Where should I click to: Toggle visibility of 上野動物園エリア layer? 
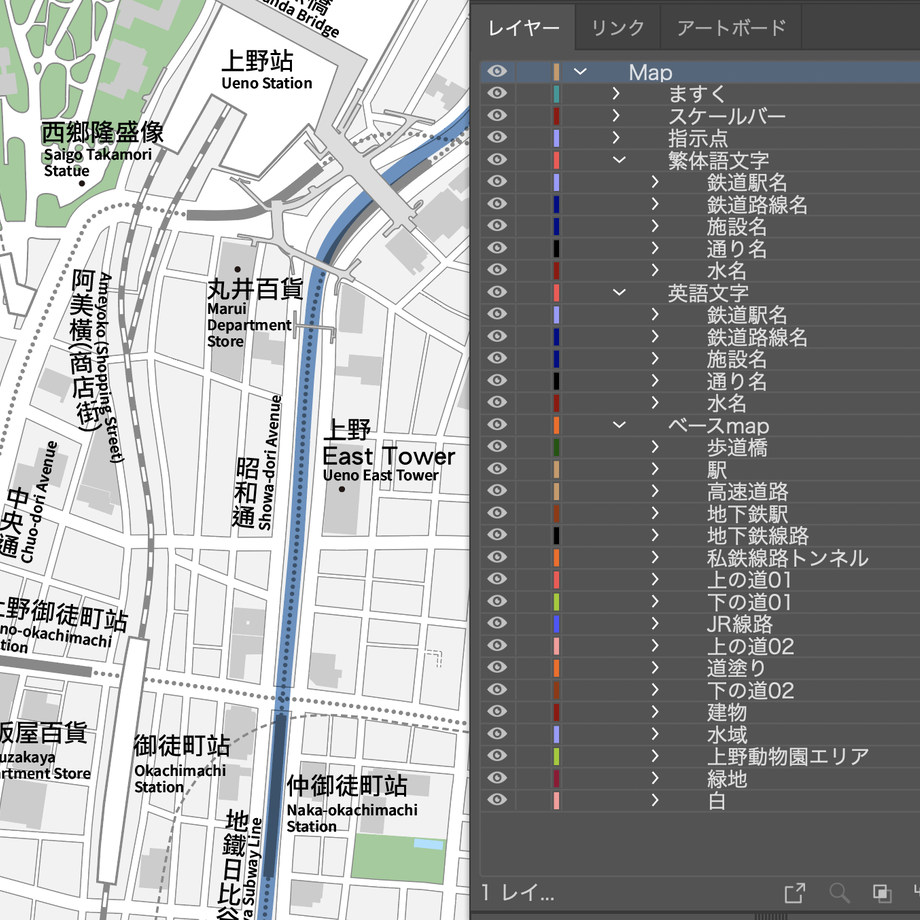coord(497,756)
